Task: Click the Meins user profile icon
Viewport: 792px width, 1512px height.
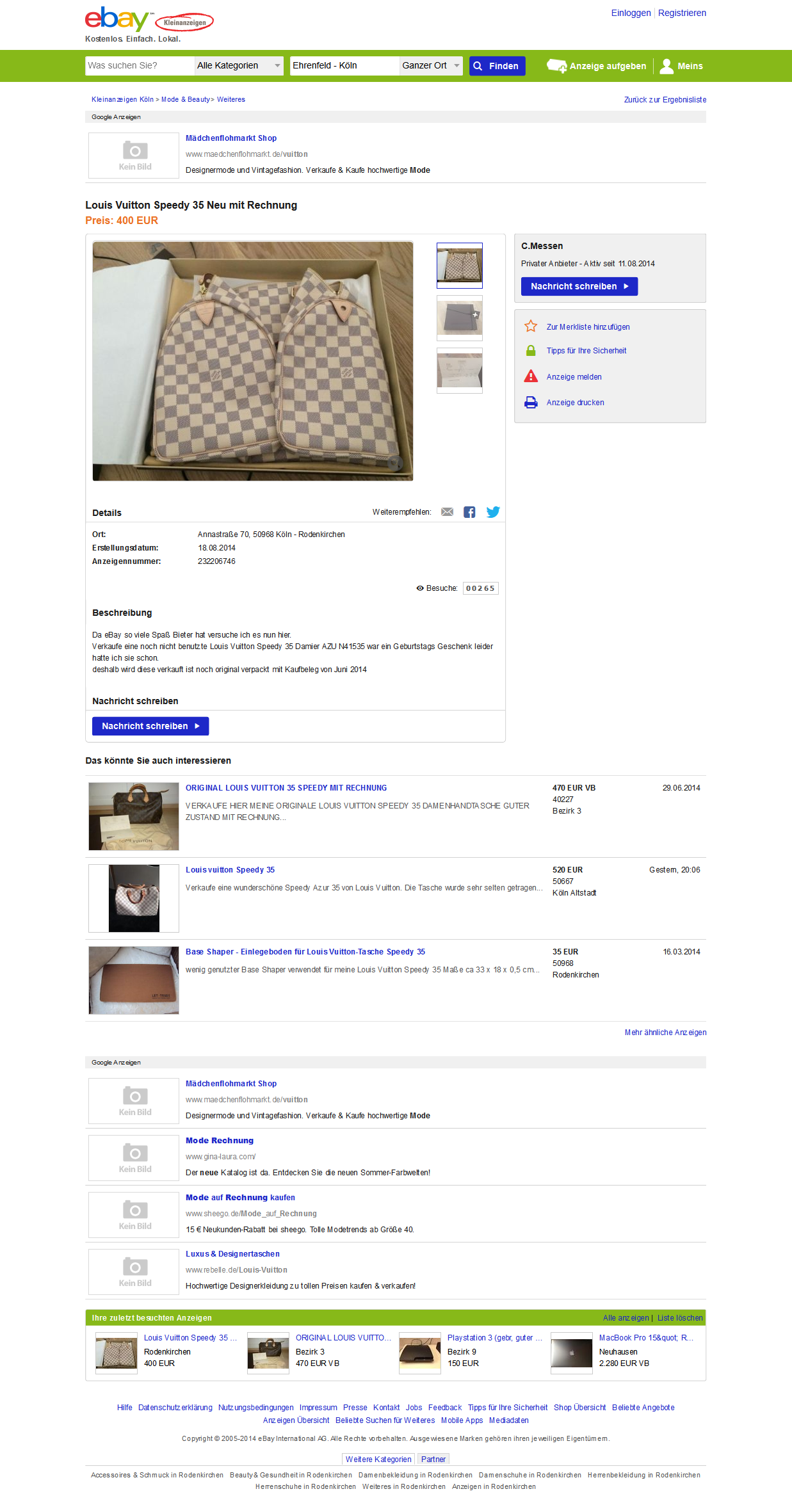Action: 667,66
